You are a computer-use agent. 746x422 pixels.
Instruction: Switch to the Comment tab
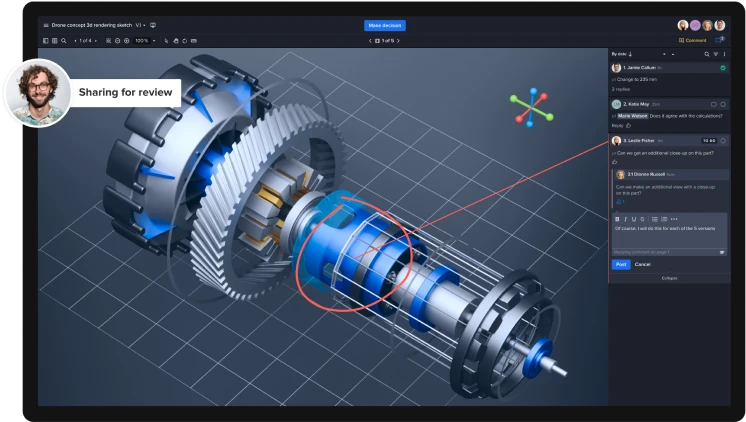point(693,41)
